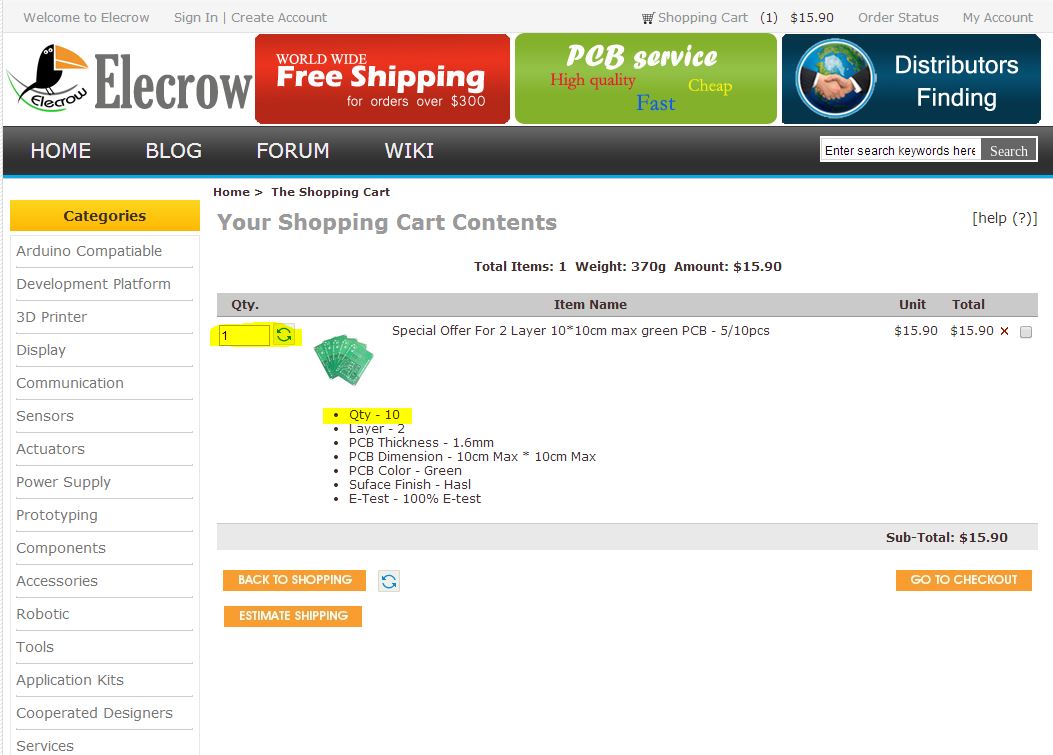This screenshot has height=755, width=1053.
Task: Tick the checkbox at the end of the item row
Action: (x=1025, y=332)
